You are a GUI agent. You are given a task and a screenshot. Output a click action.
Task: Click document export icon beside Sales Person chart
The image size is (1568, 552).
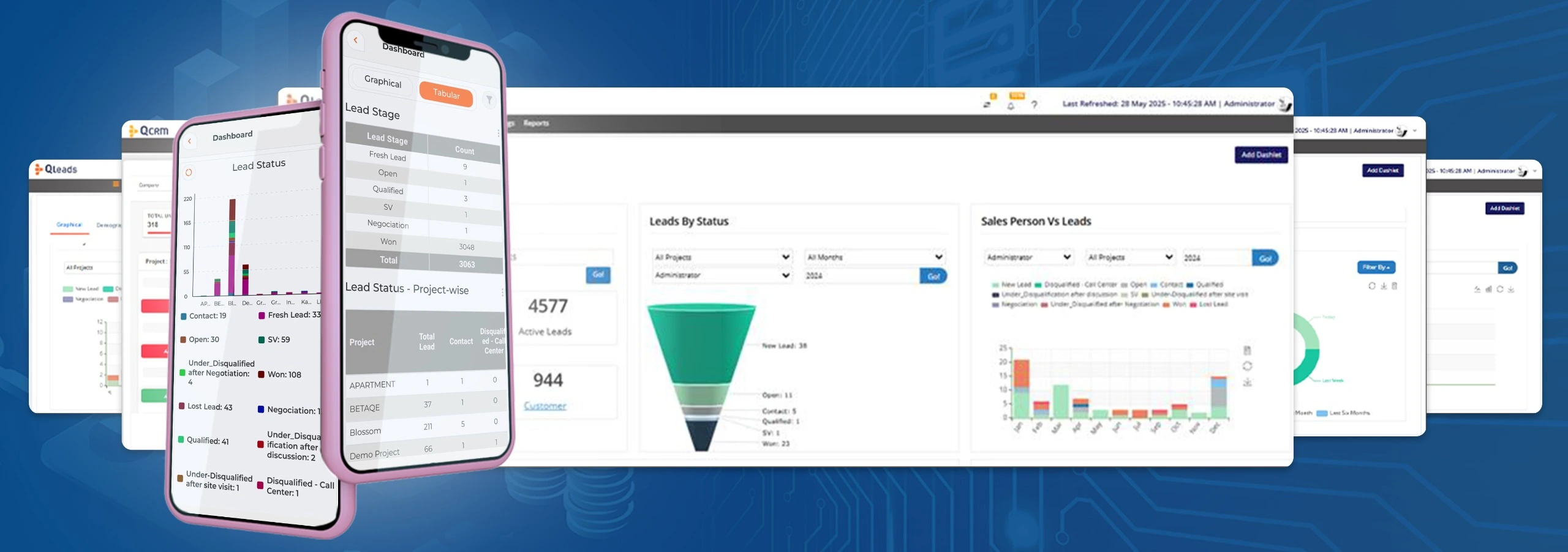click(x=1247, y=350)
